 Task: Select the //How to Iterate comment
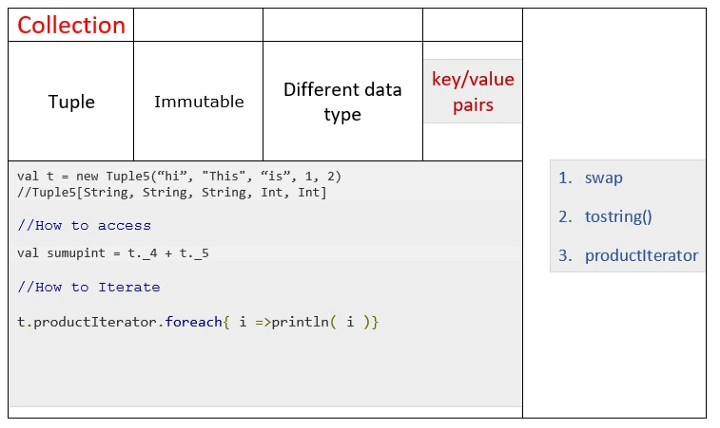coord(89,287)
